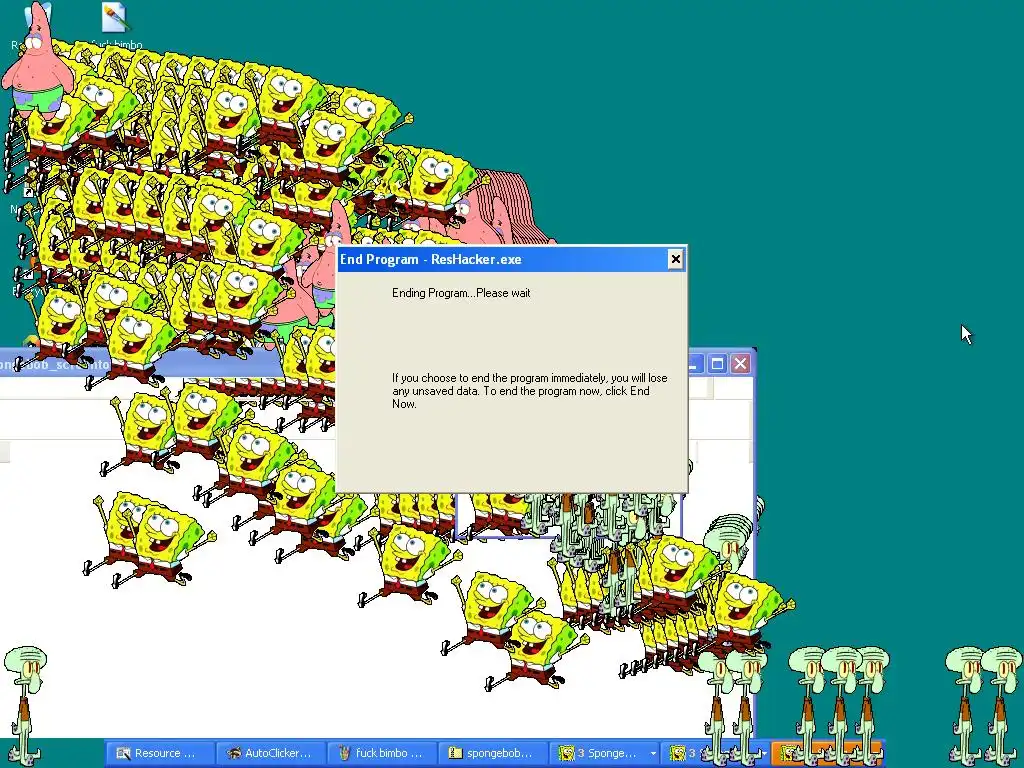The width and height of the screenshot is (1024, 768).
Task: Click the Resource taskbar button icon
Action: coord(123,753)
